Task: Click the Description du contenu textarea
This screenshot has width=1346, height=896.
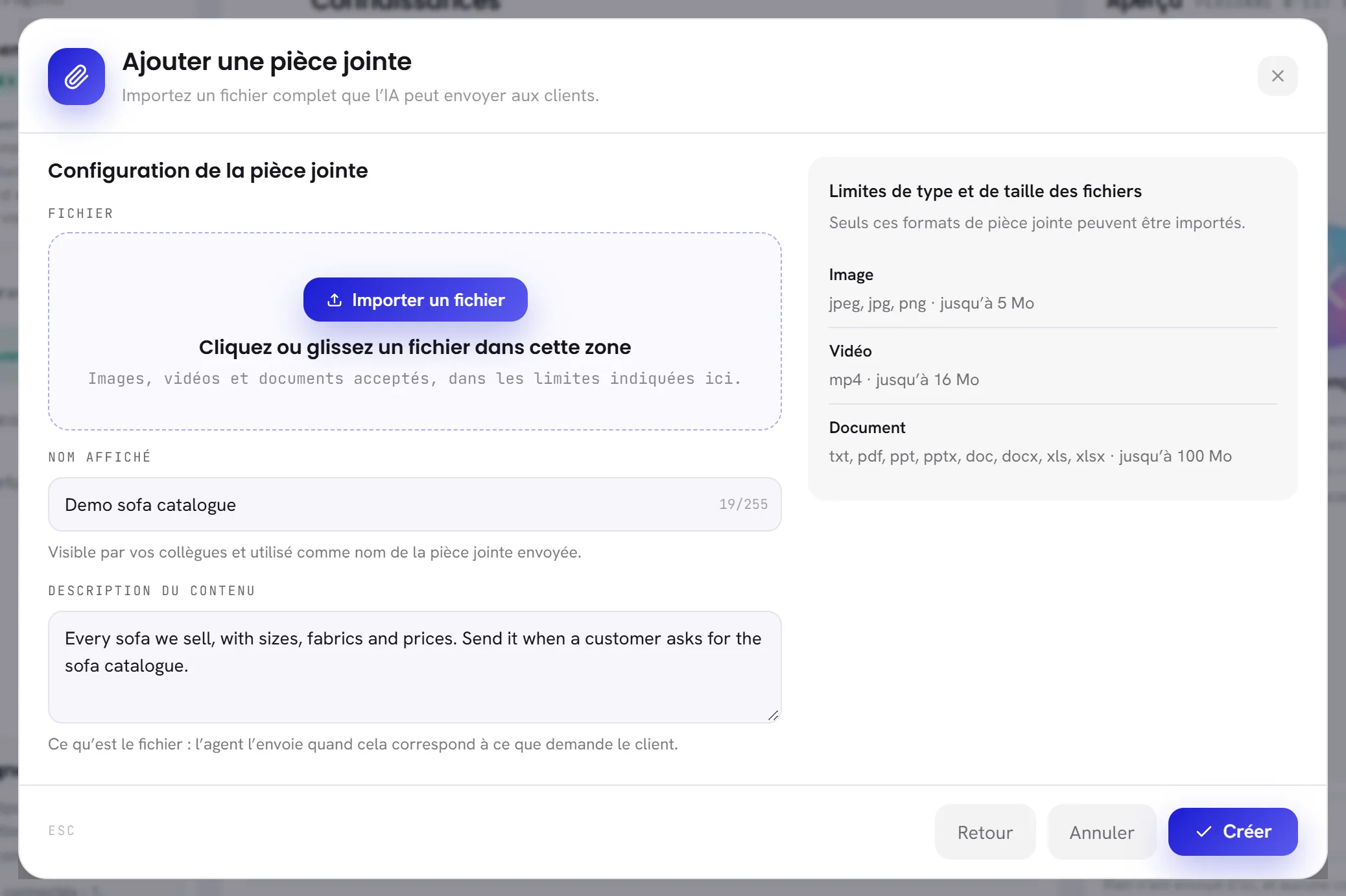Action: pyautogui.click(x=415, y=666)
